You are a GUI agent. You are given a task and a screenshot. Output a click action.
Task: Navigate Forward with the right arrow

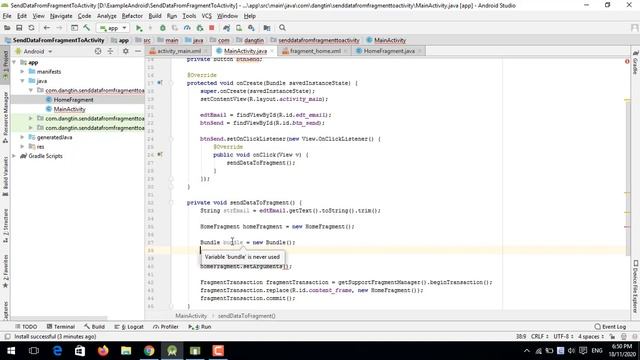pyautogui.click(x=59, y=28)
